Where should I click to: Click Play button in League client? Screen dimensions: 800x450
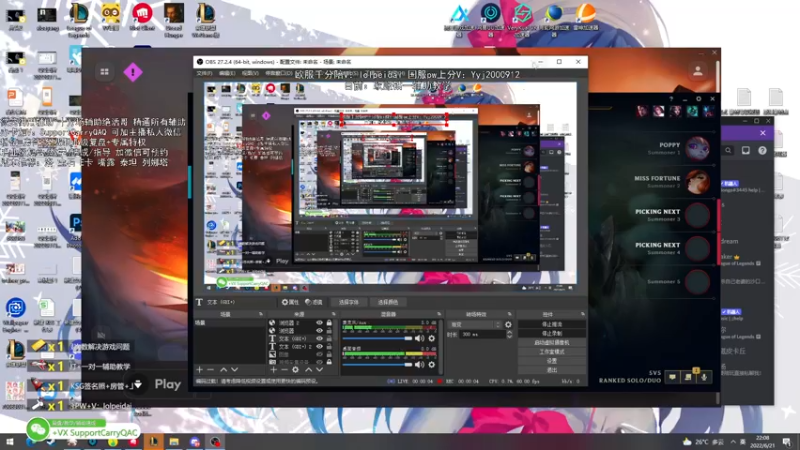pyautogui.click(x=168, y=385)
